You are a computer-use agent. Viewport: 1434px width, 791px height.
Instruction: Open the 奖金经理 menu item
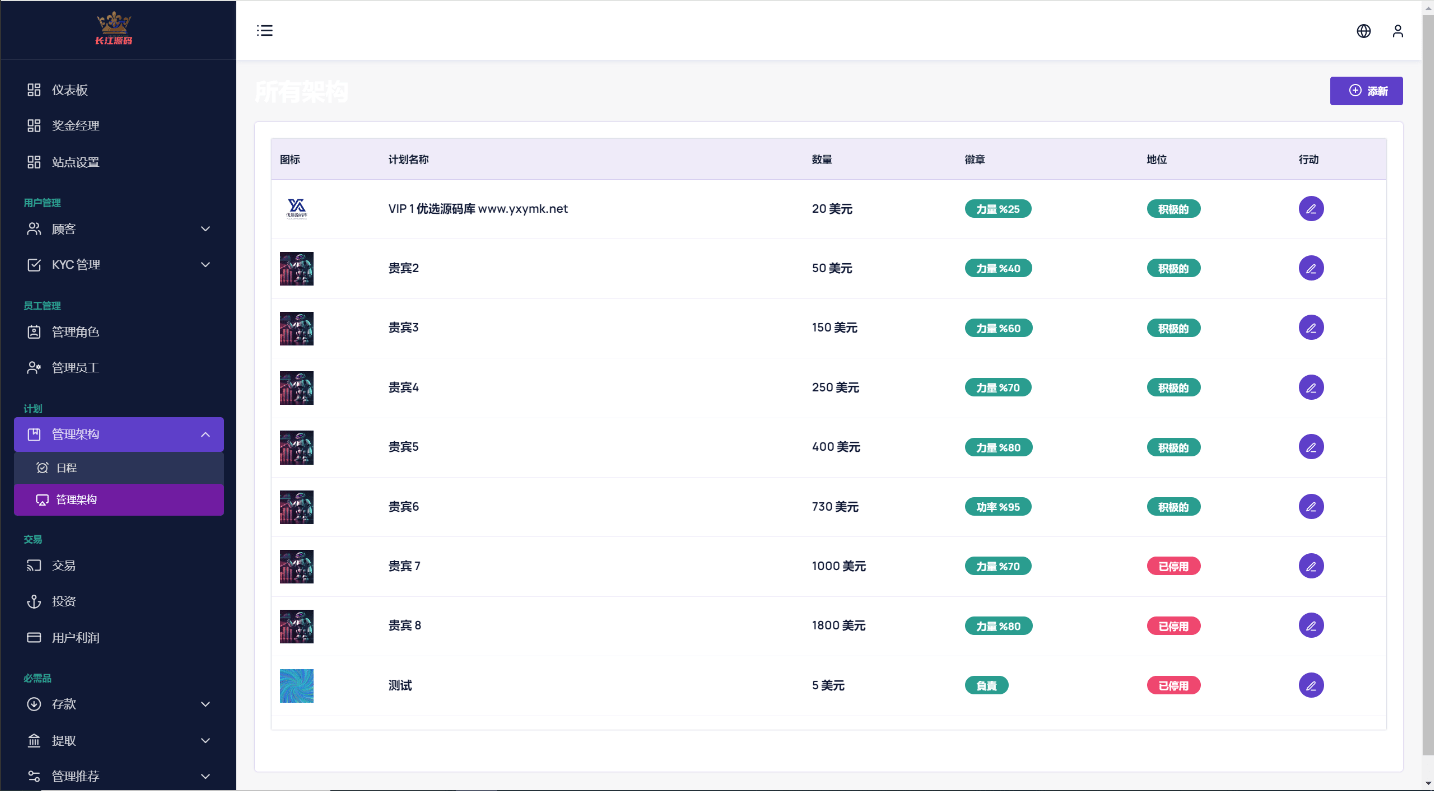(x=119, y=126)
